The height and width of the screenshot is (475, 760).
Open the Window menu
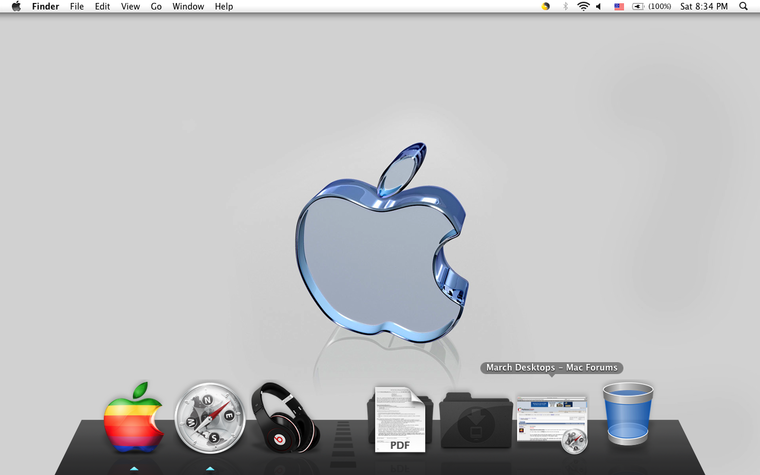click(188, 6)
